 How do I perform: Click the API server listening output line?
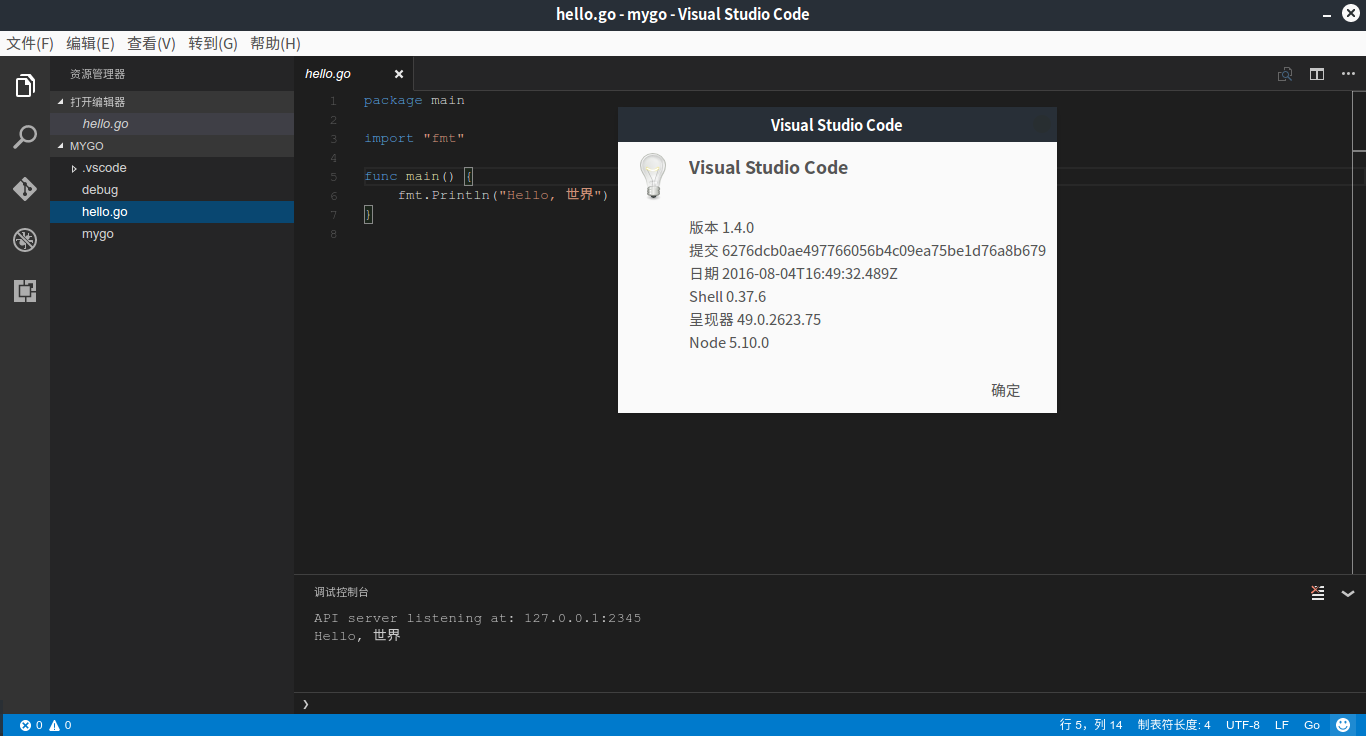click(x=477, y=618)
